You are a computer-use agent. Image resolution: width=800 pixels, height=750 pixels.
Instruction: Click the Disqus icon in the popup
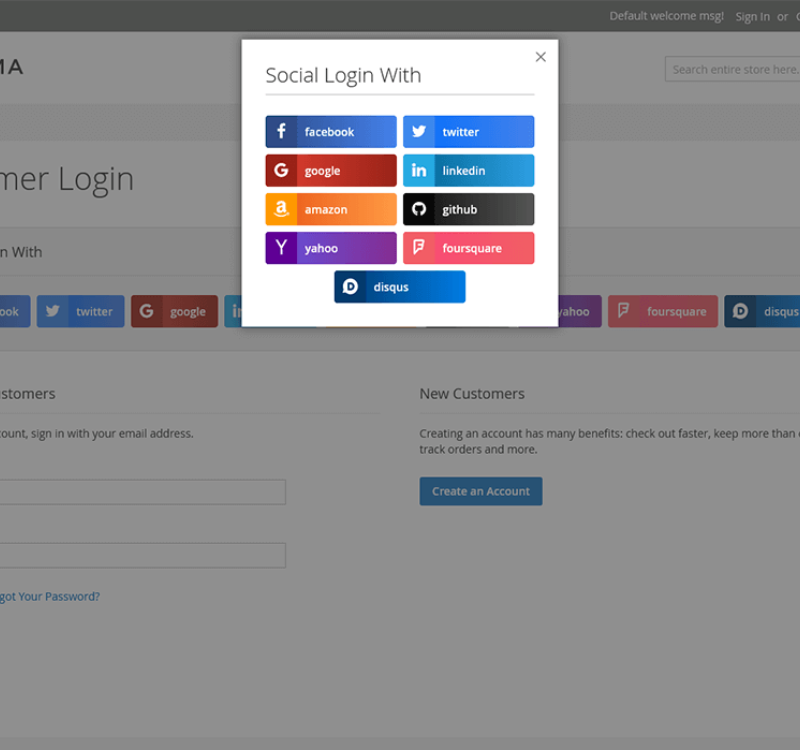point(350,287)
